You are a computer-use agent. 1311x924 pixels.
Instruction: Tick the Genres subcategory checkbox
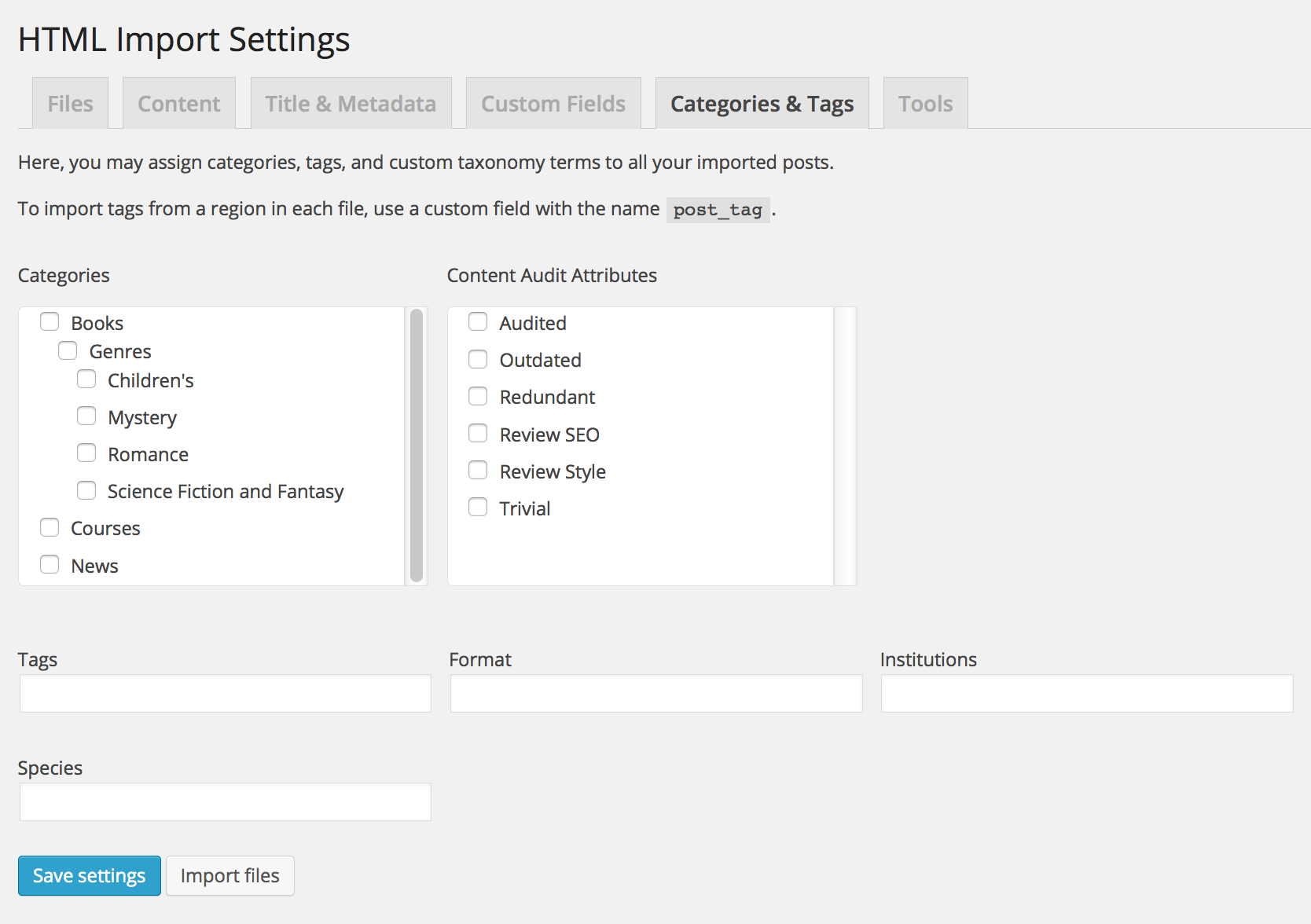[68, 350]
